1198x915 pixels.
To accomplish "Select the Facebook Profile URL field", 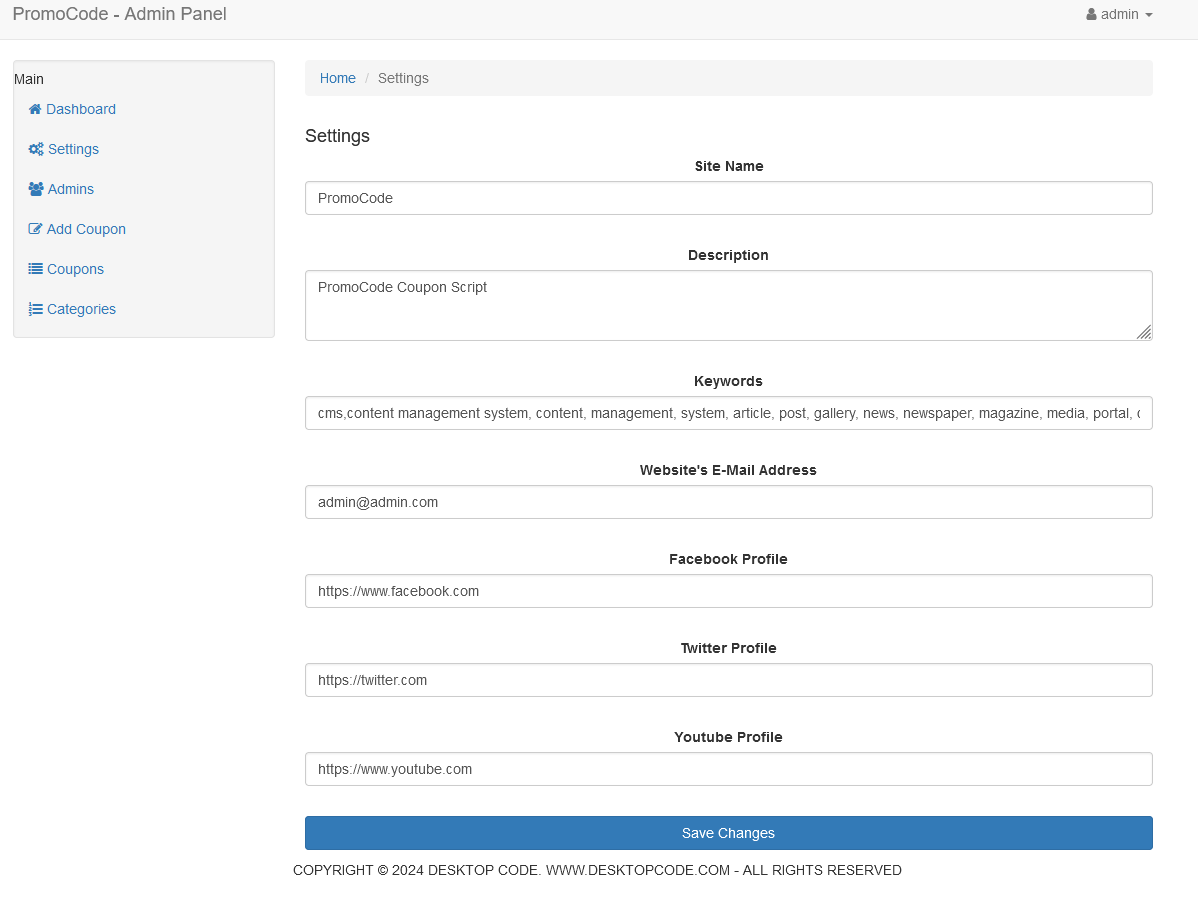I will (x=728, y=591).
